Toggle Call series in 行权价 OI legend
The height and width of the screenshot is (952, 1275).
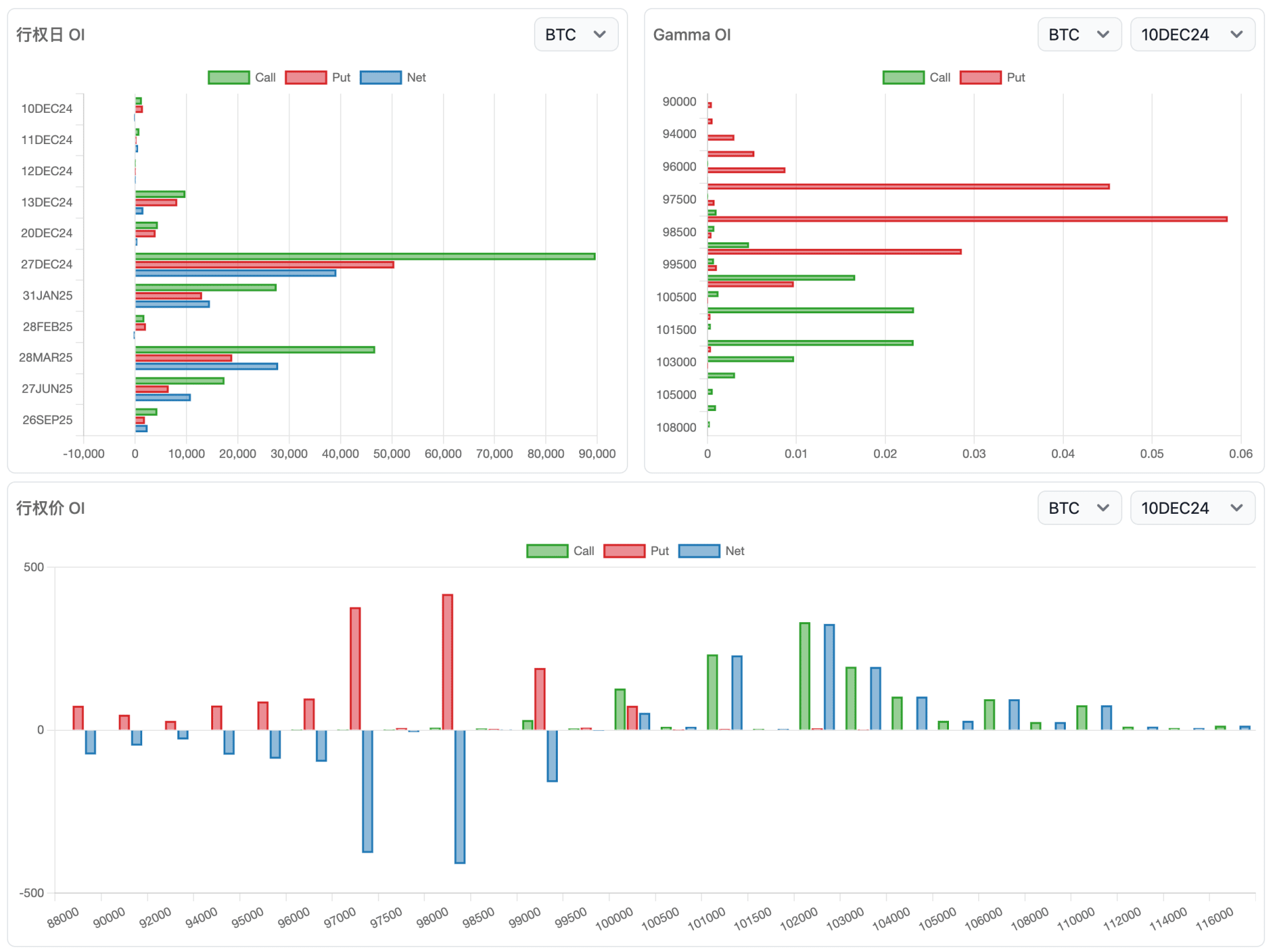pyautogui.click(x=560, y=551)
